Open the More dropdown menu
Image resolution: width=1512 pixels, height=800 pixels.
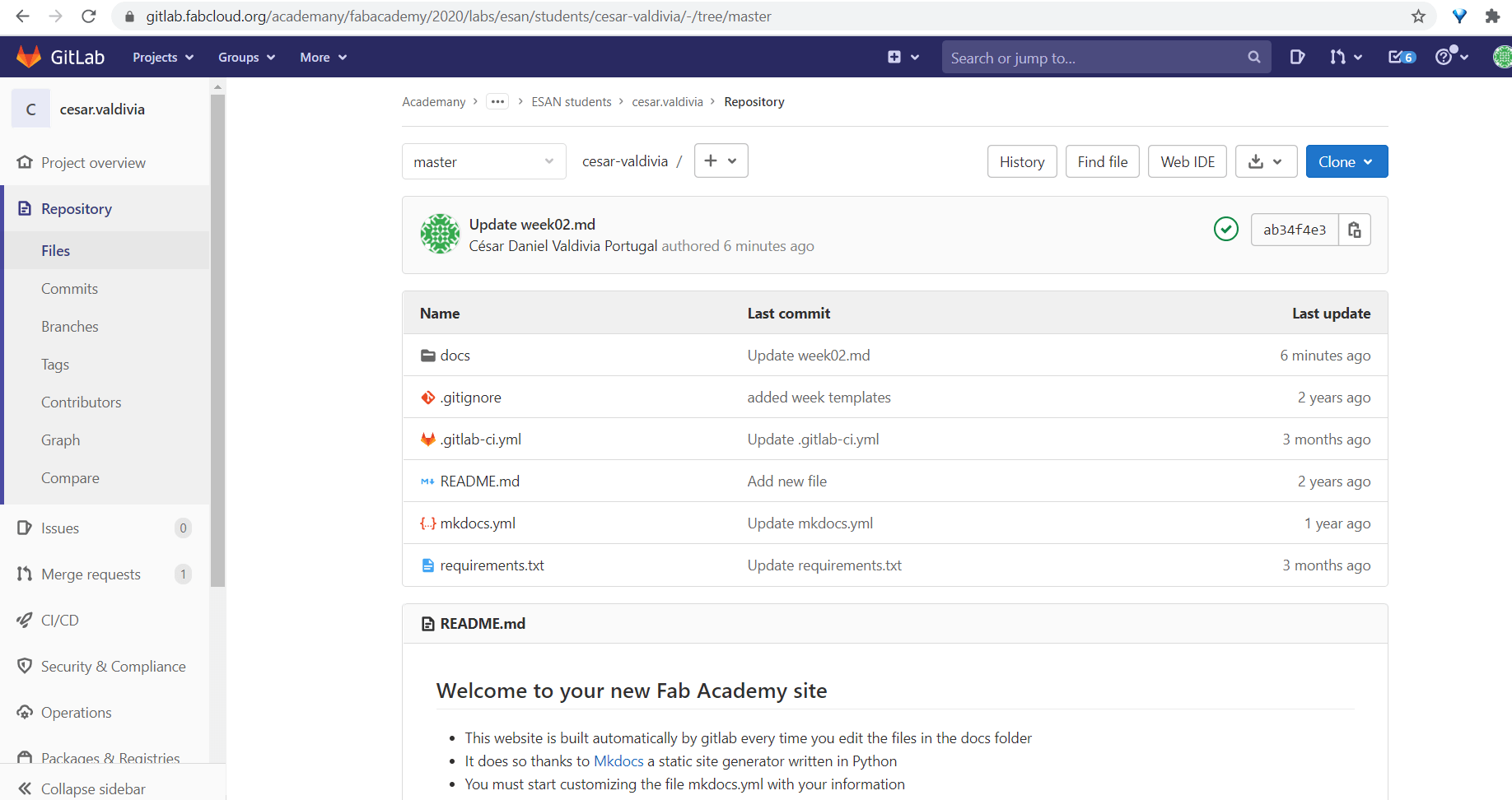(x=323, y=57)
